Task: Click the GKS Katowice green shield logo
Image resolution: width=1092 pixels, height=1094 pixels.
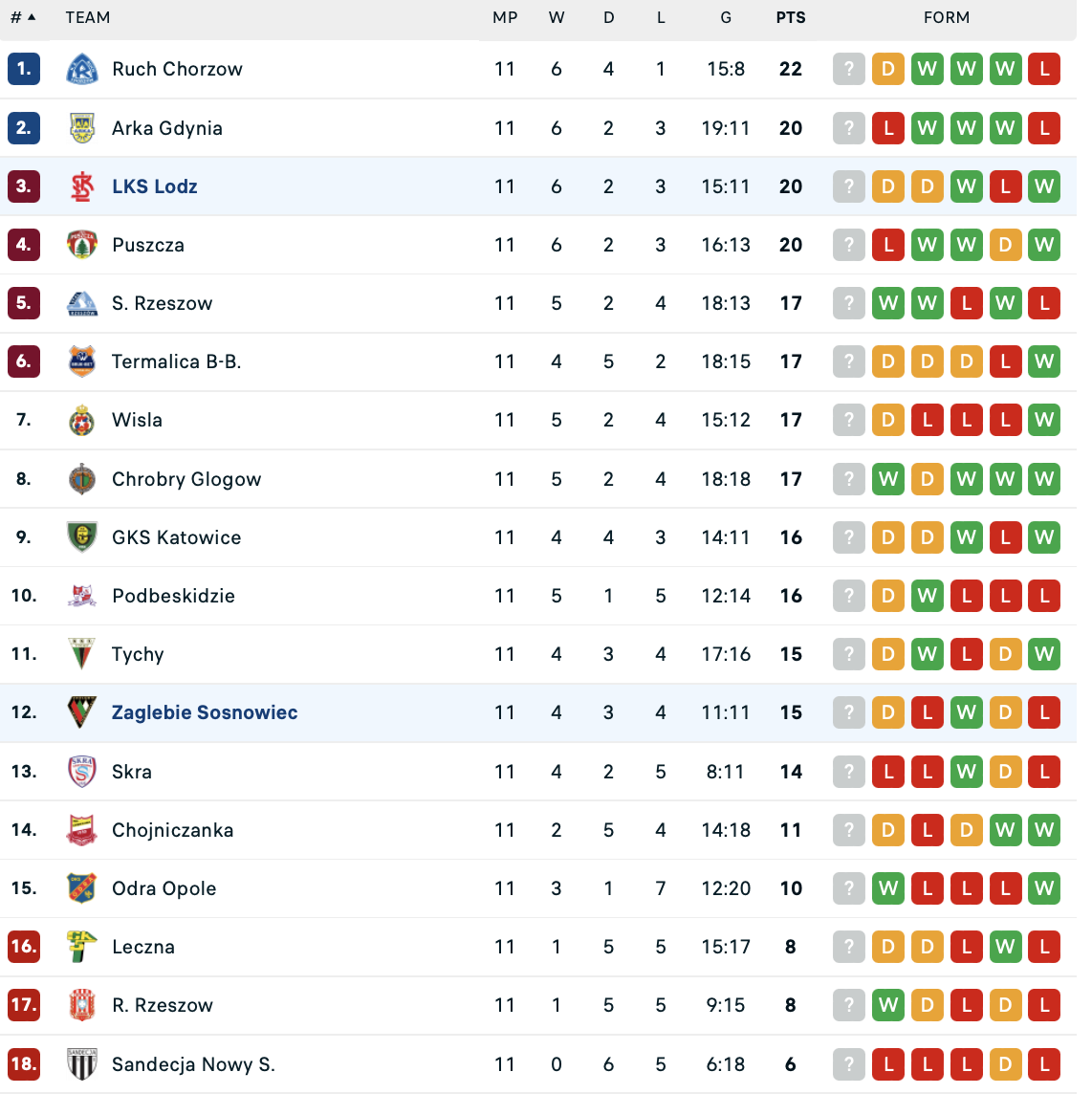Action: click(82, 537)
